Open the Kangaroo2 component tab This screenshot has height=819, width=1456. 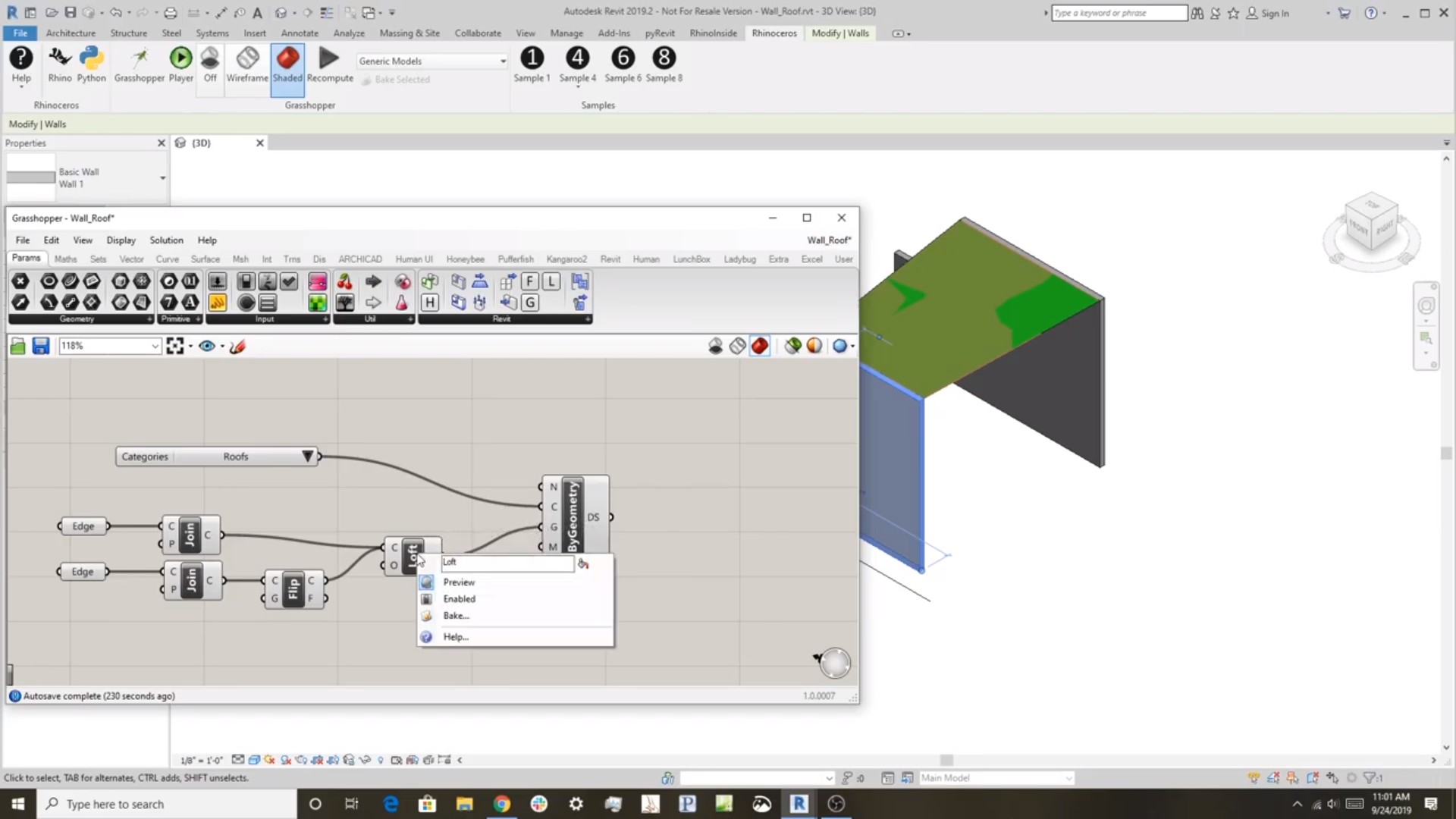tap(566, 259)
